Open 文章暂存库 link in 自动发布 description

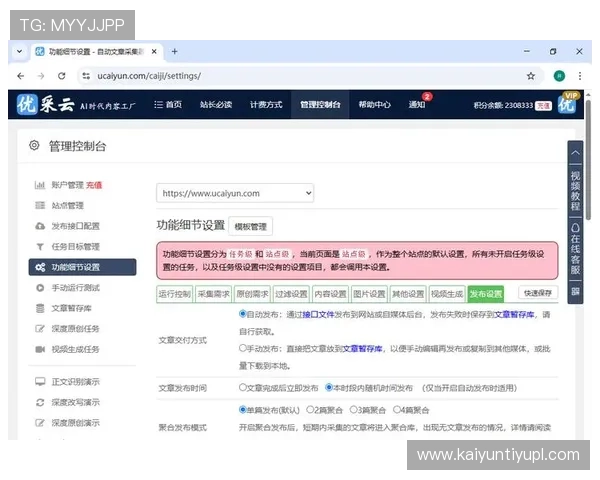click(514, 314)
